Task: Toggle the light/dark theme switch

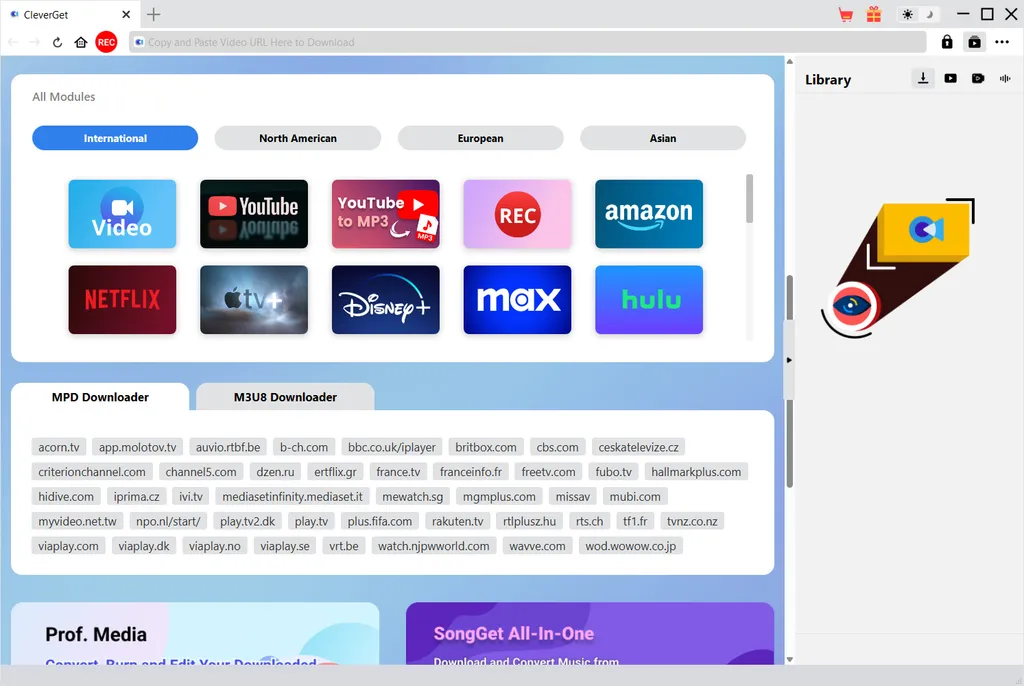Action: tap(918, 14)
